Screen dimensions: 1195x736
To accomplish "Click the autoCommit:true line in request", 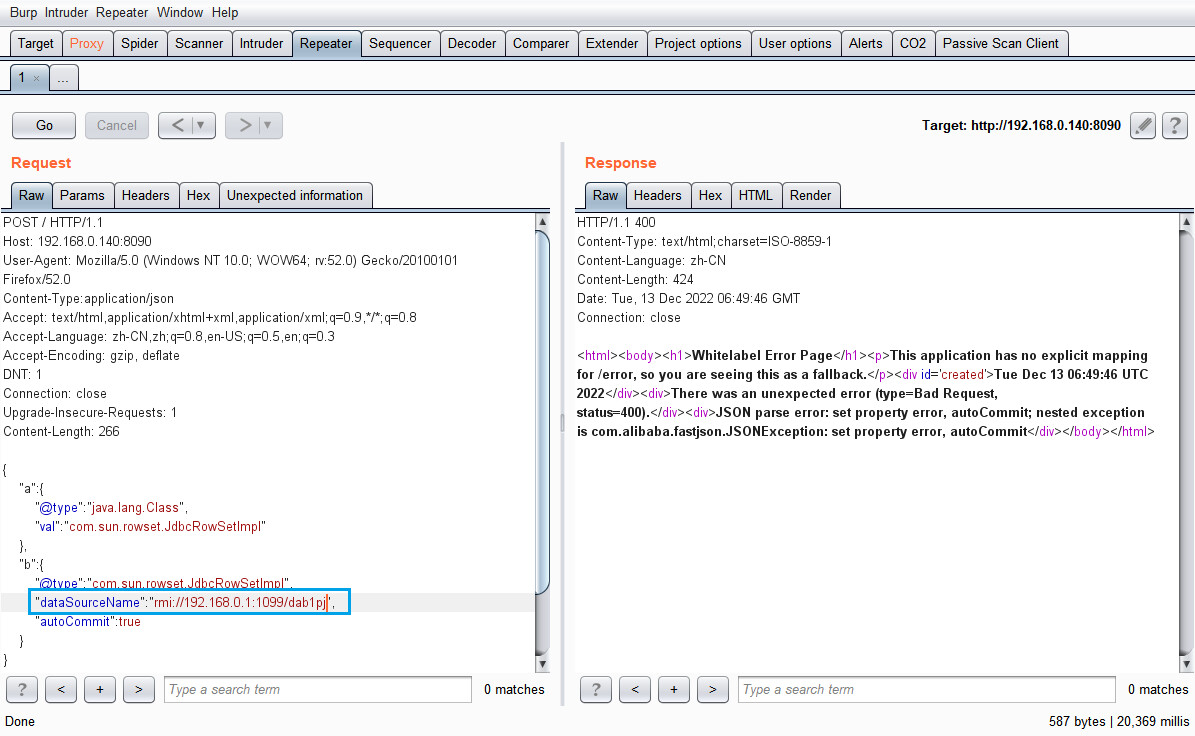I will tap(88, 622).
